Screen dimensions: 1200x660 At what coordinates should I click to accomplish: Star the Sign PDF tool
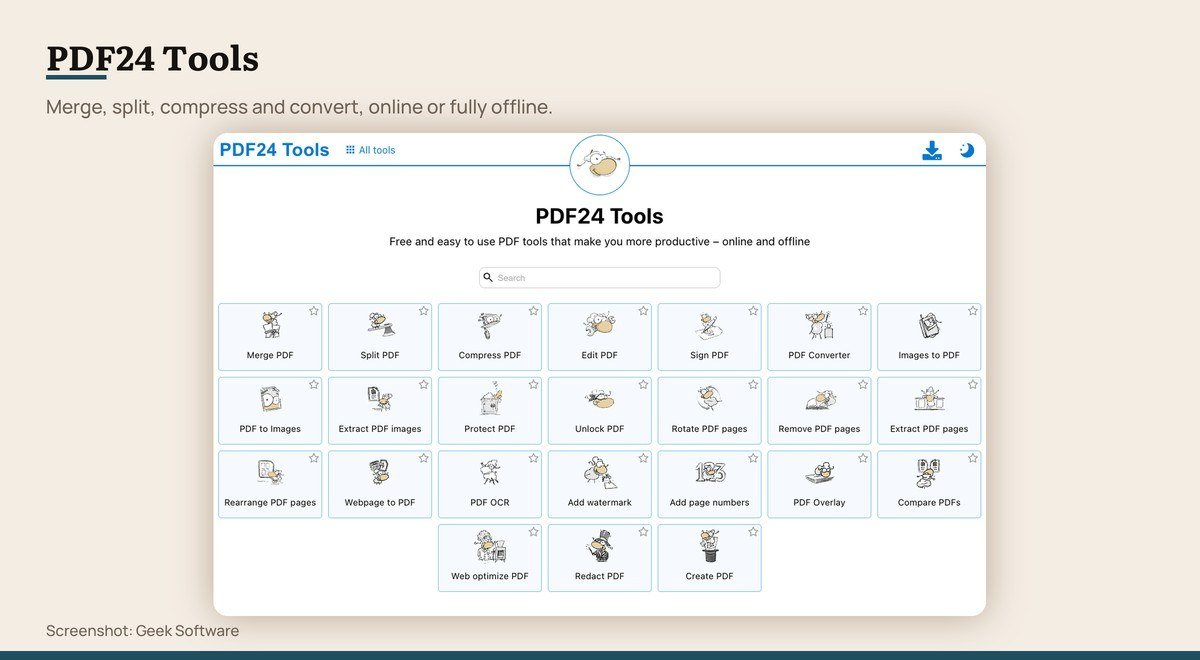pos(753,311)
